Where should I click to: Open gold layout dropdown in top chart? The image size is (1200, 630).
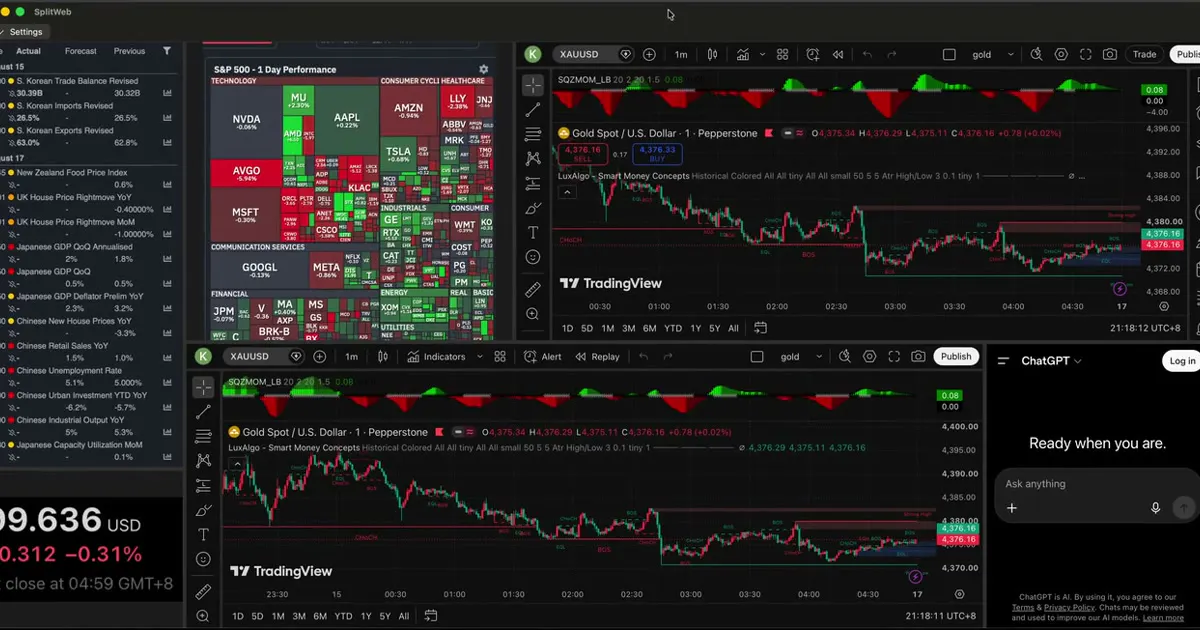[1011, 54]
